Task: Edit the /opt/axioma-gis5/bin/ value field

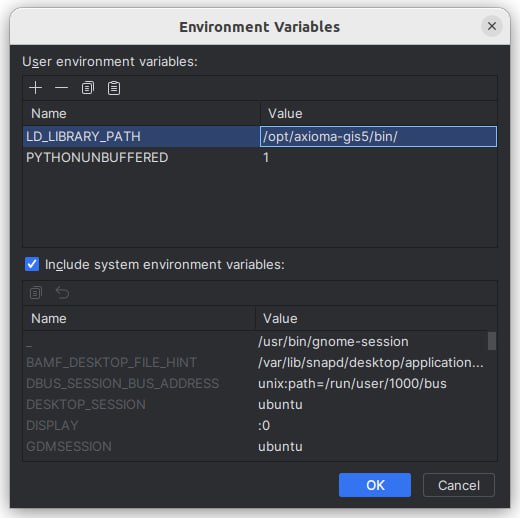Action: [x=378, y=136]
